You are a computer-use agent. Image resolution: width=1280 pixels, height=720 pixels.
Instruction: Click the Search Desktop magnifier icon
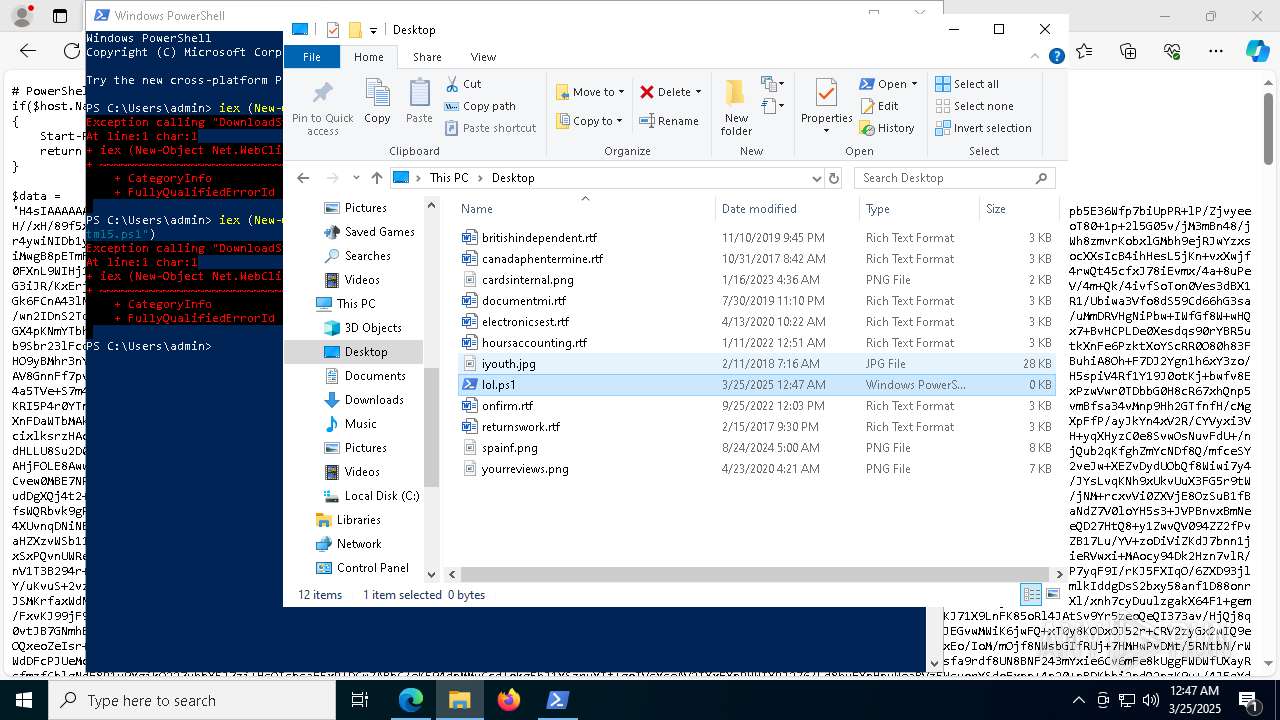(x=1041, y=178)
